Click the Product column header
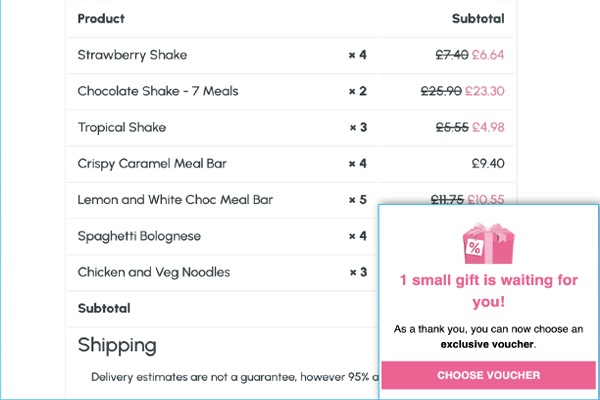Screen dimensions: 600x400 [x=101, y=19]
